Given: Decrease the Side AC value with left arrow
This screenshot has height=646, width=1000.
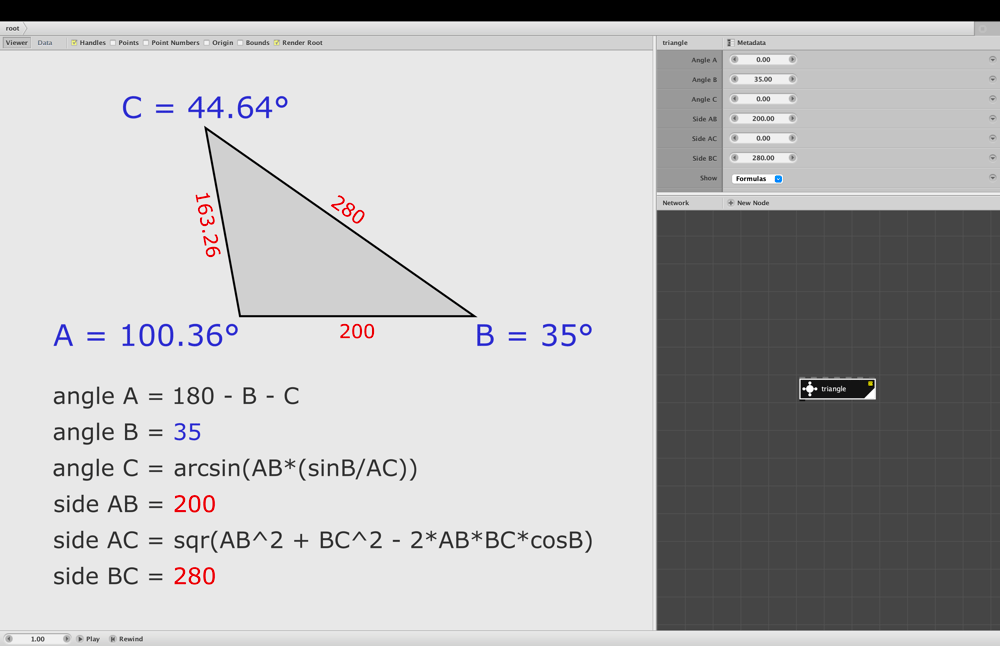Looking at the screenshot, I should [735, 138].
